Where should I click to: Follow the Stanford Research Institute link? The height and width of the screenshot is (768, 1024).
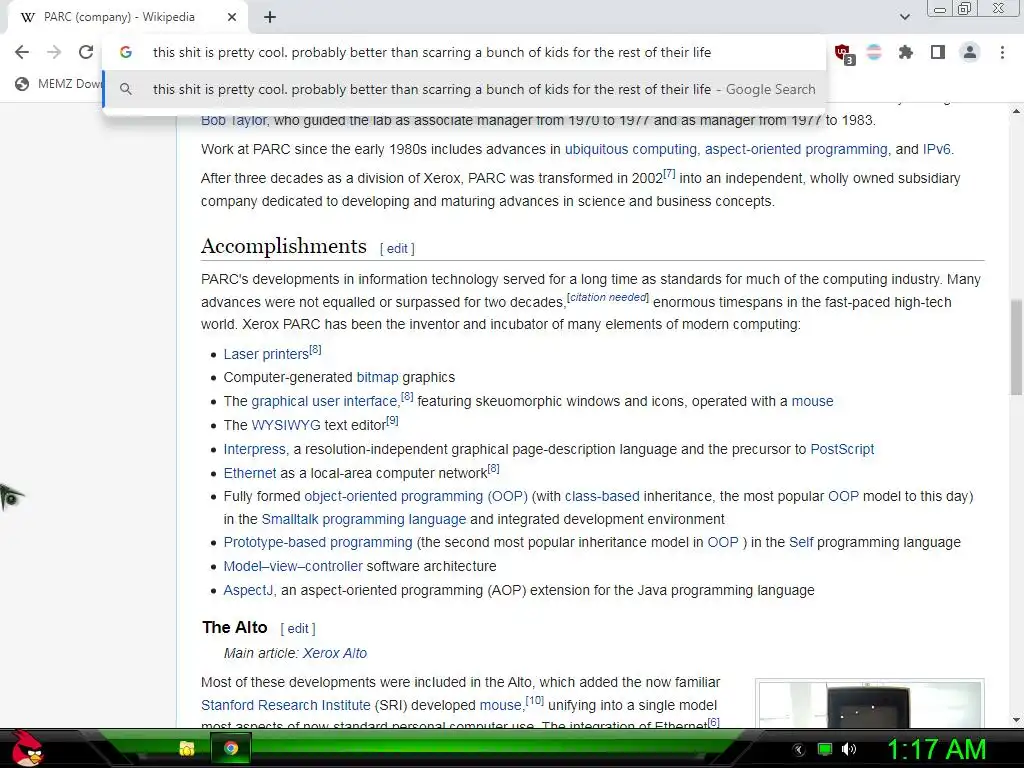click(285, 705)
